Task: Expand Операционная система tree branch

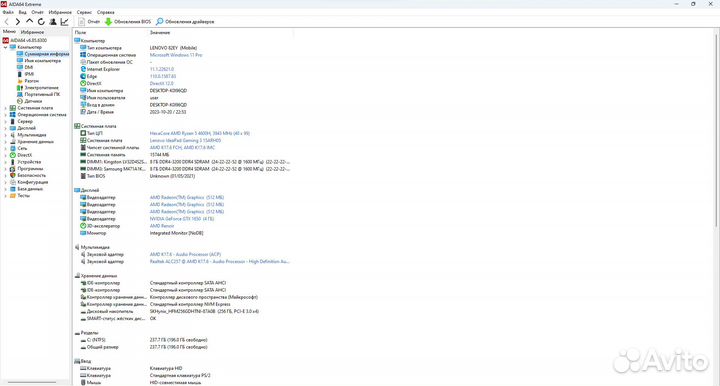Action: (6, 115)
